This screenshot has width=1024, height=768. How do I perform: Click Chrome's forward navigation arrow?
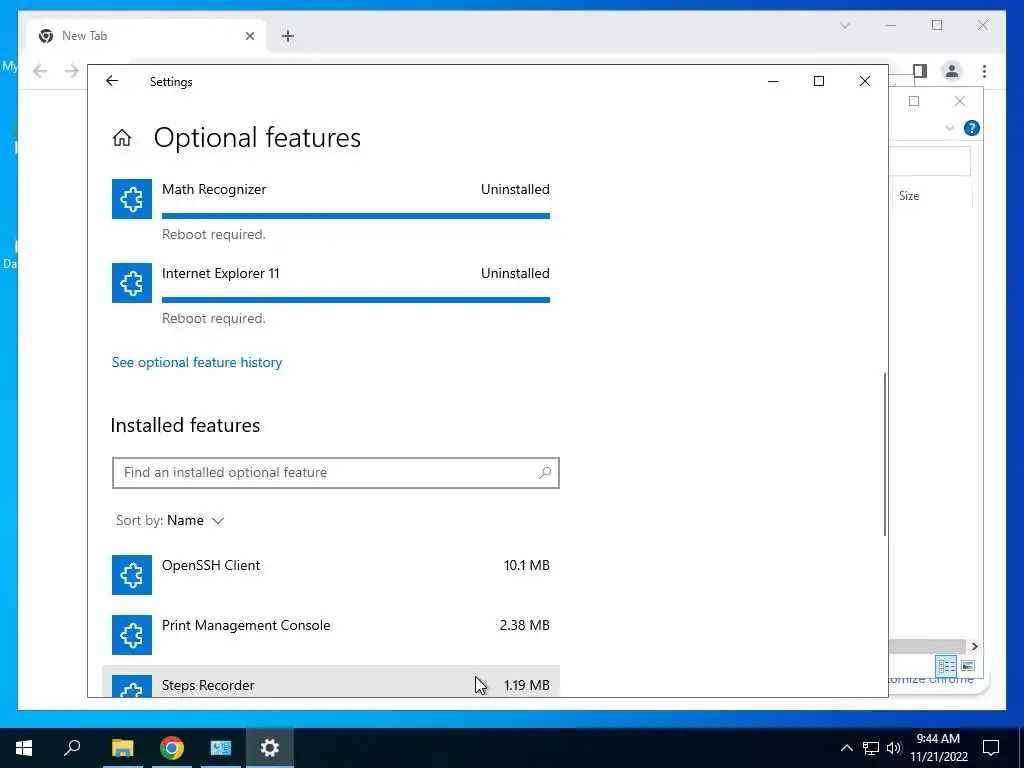[x=72, y=71]
